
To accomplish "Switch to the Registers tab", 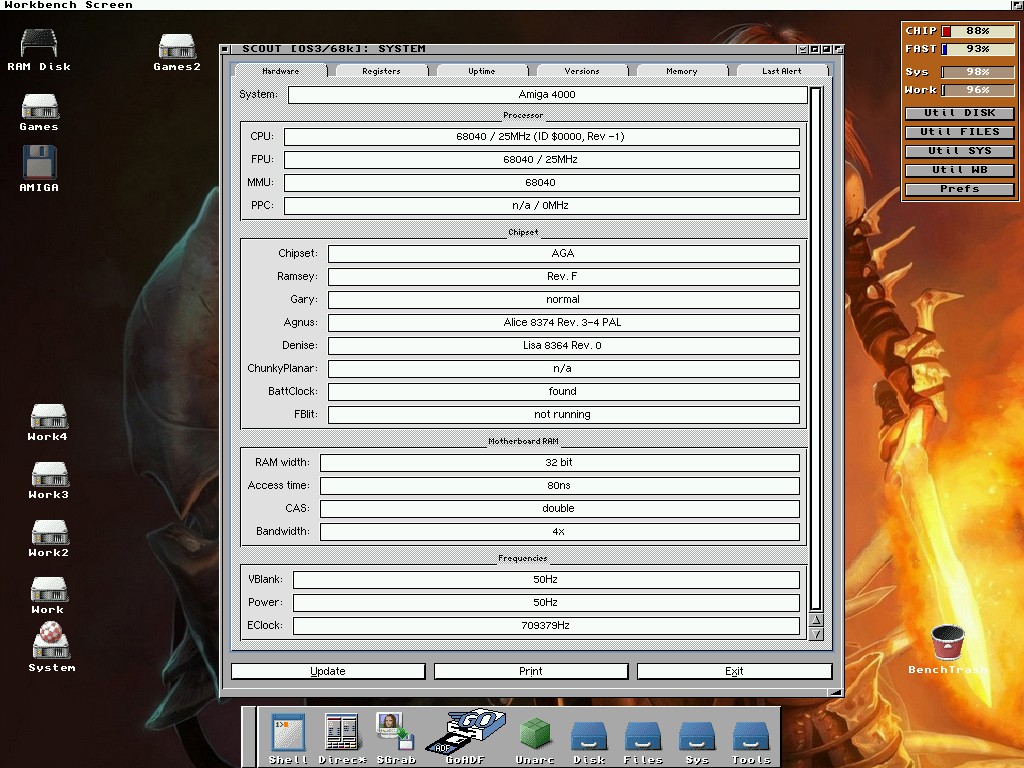I will [x=381, y=71].
